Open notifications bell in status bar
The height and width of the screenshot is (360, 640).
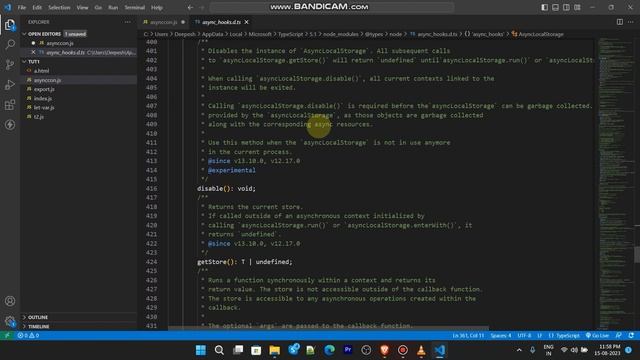(x=631, y=335)
